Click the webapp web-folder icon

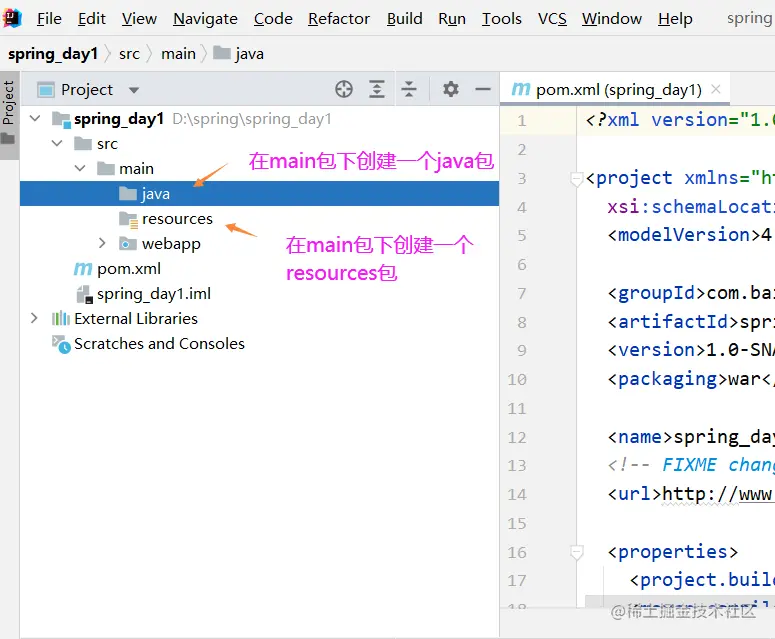(x=128, y=244)
